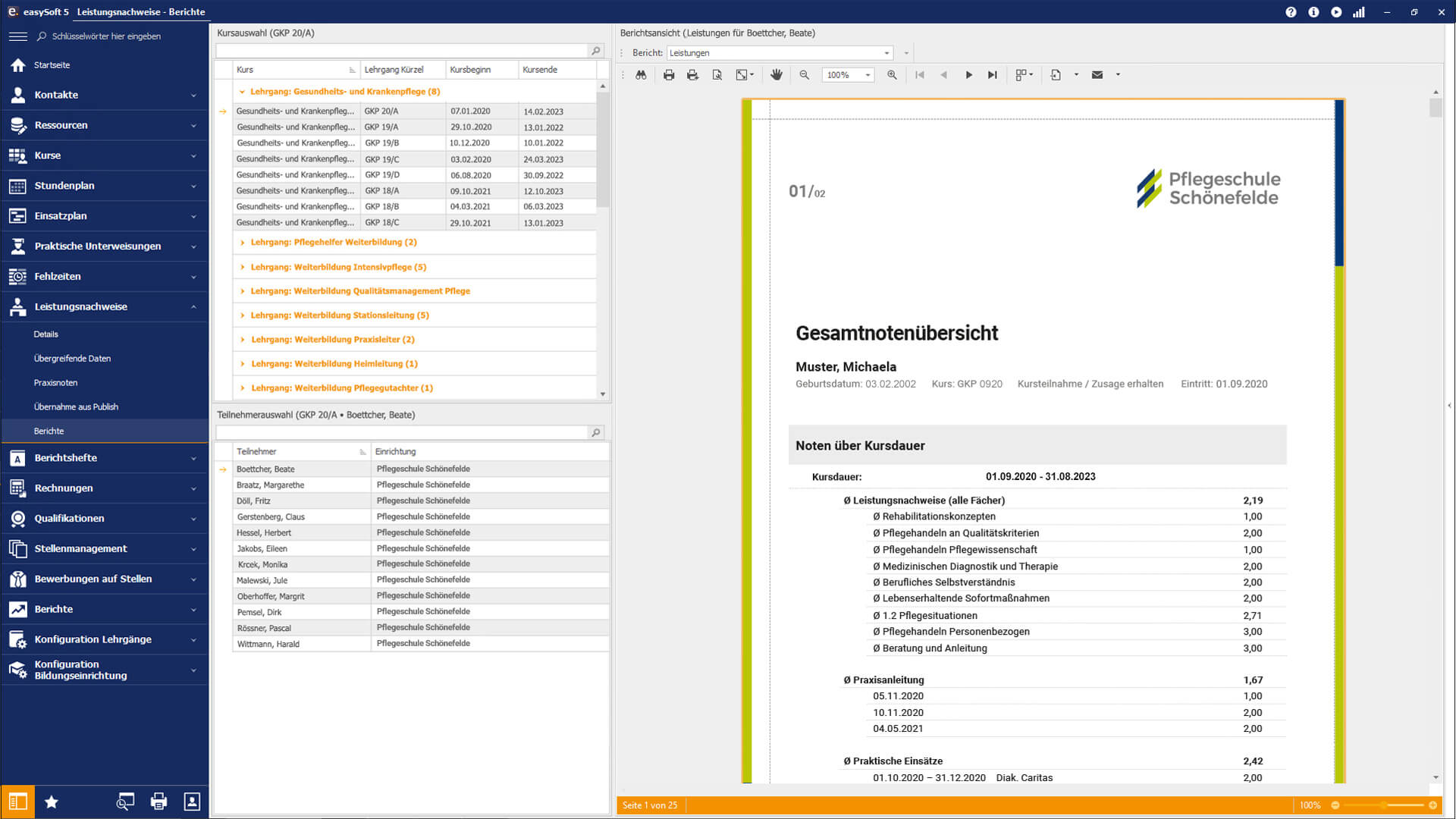Click the email envelope icon
Image resolution: width=1456 pixels, height=819 pixels.
click(1097, 75)
